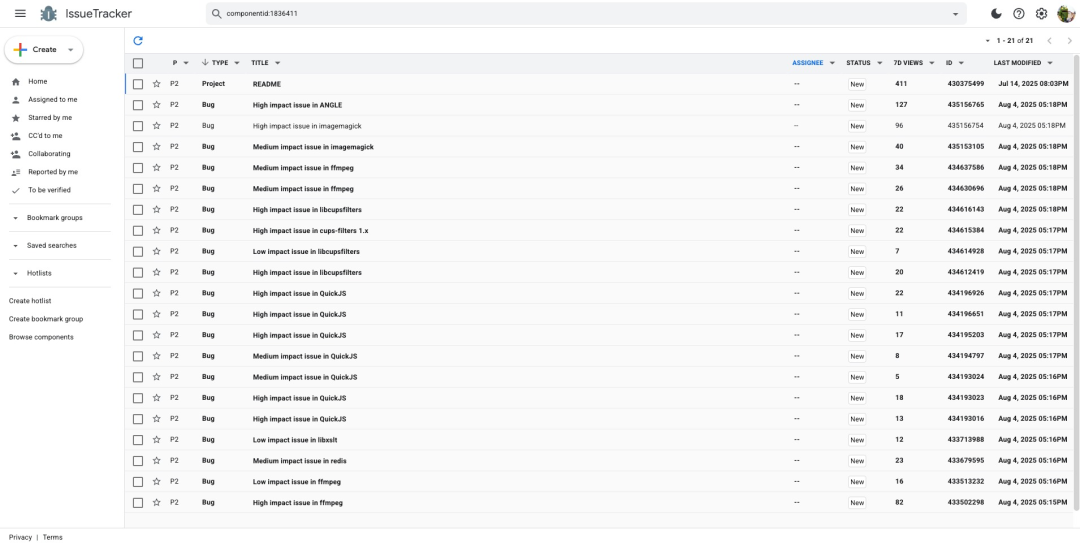Click the refresh results icon

(x=138, y=40)
